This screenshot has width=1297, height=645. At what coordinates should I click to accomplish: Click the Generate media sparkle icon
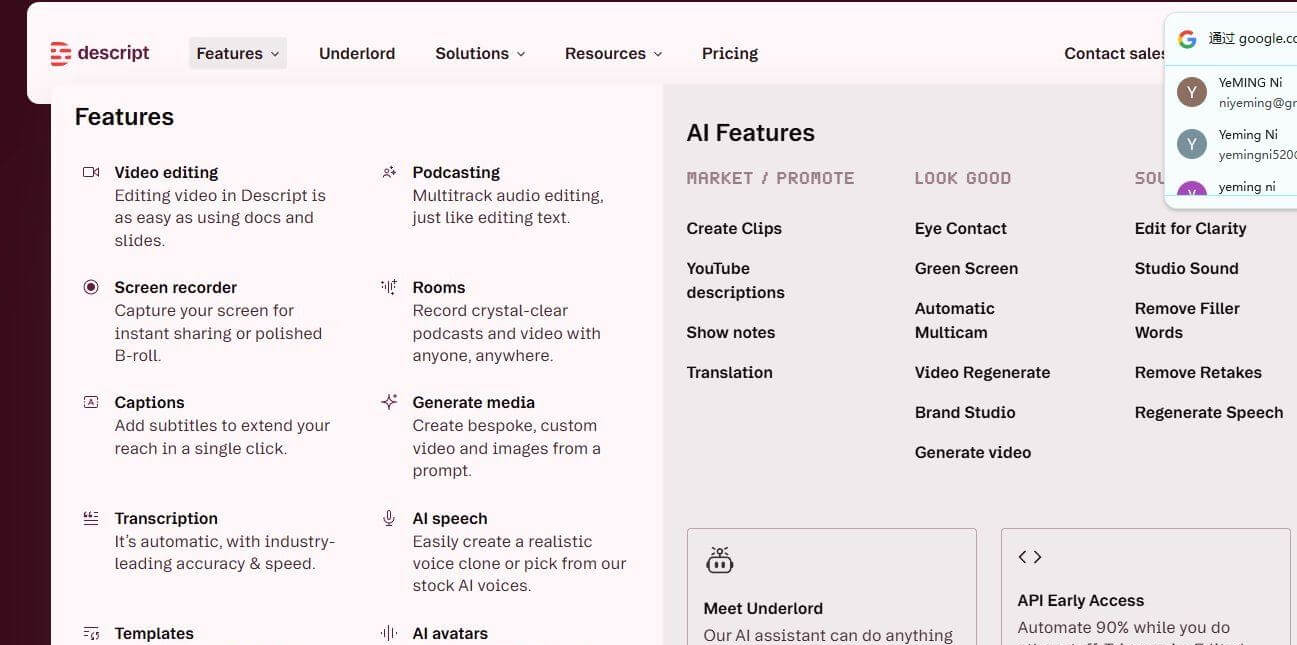point(389,402)
